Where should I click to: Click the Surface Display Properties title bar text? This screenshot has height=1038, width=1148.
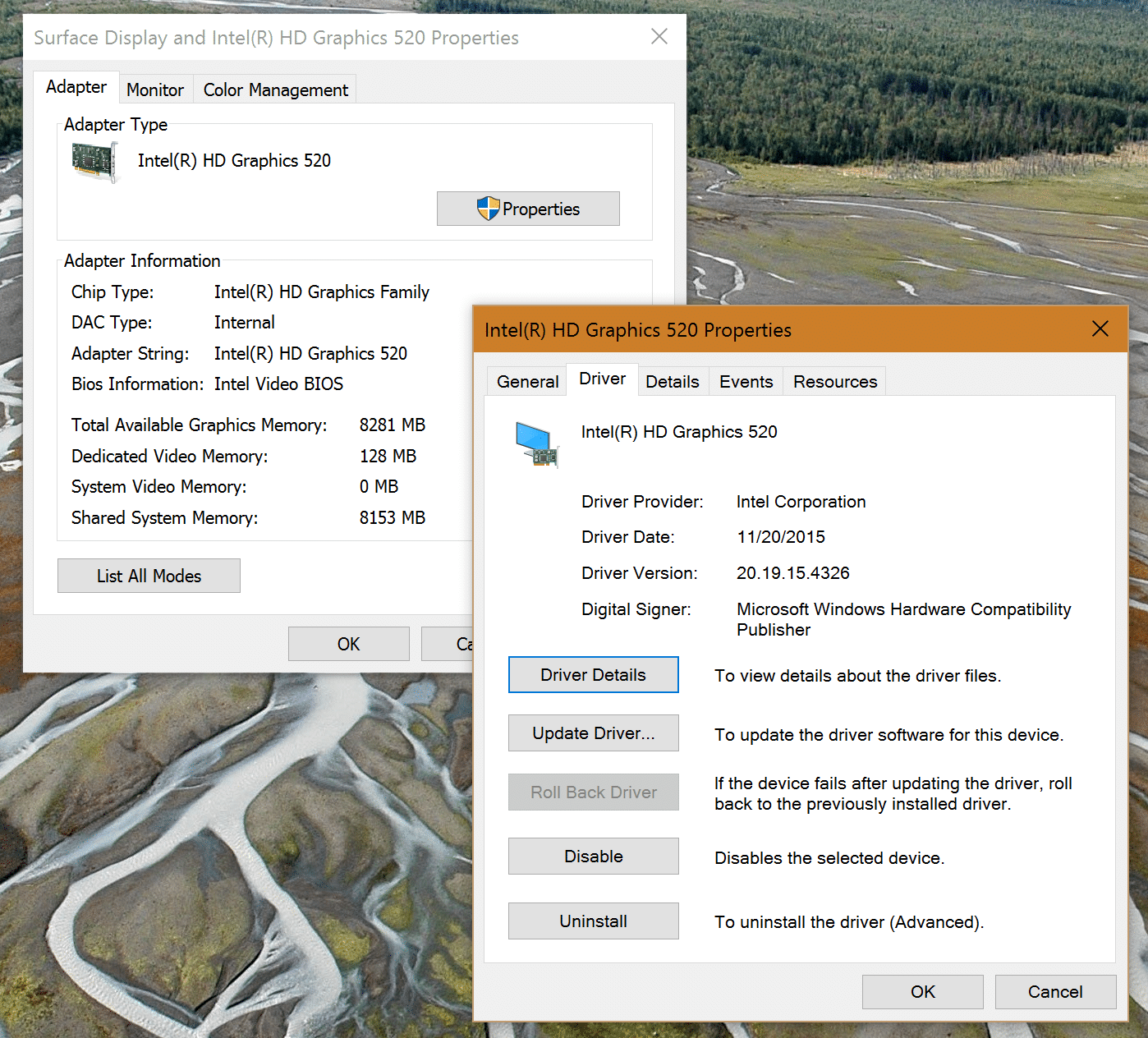coord(276,38)
